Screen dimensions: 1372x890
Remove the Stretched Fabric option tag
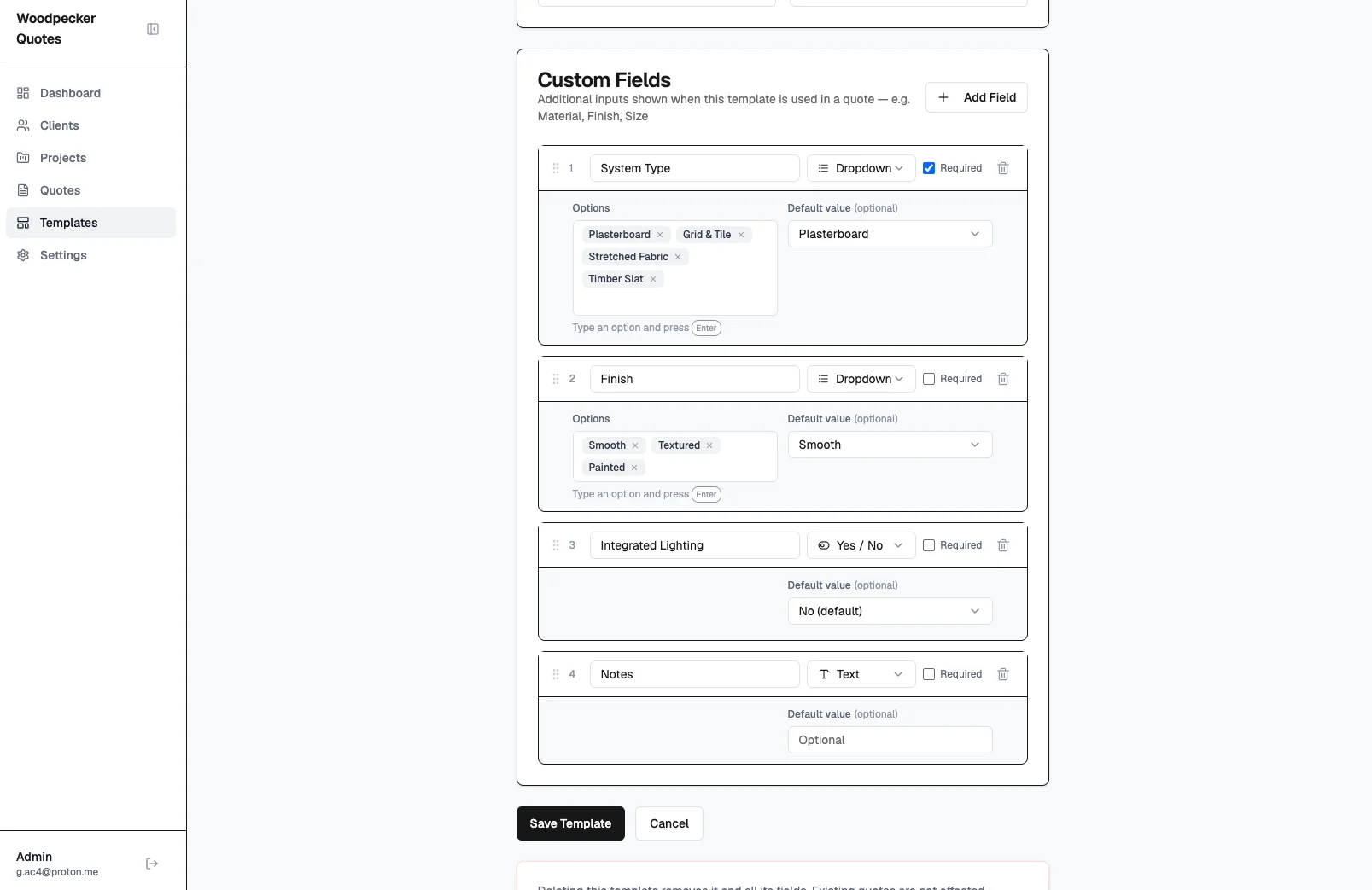[678, 257]
